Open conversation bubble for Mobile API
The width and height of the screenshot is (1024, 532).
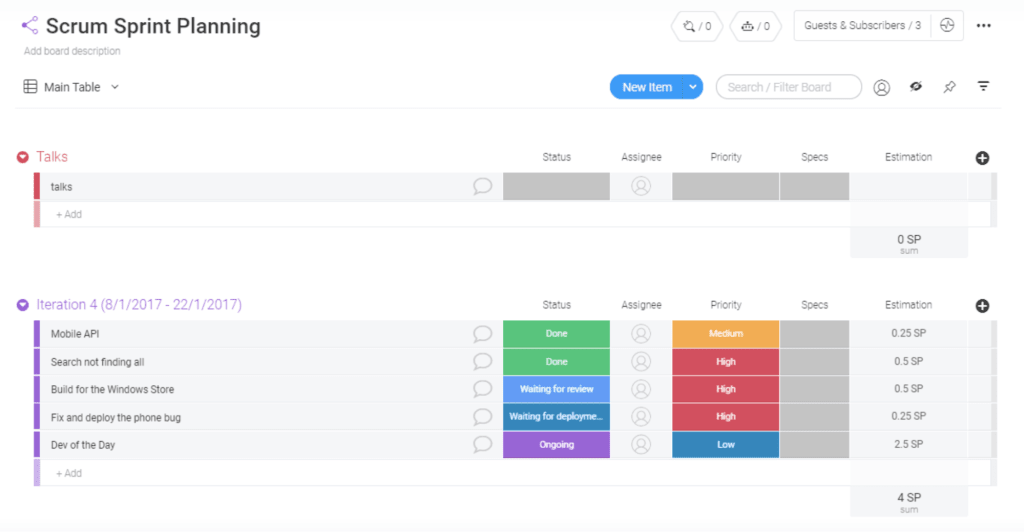(482, 334)
